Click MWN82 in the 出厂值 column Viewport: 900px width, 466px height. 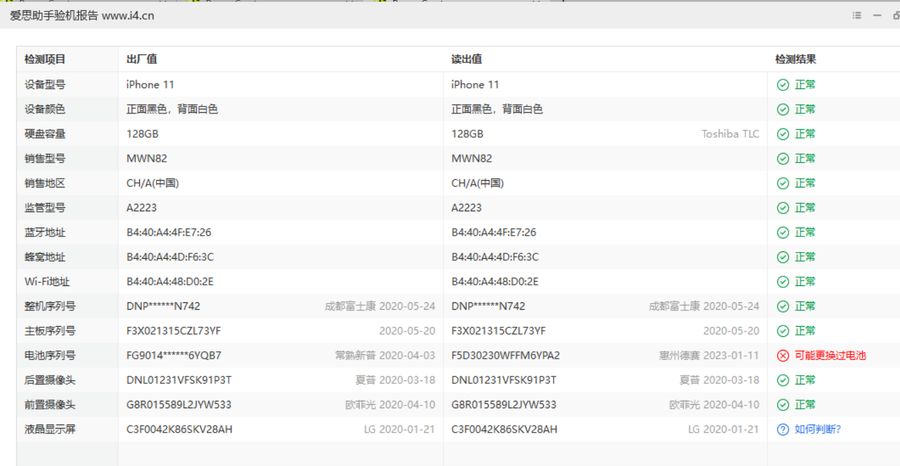coord(147,158)
